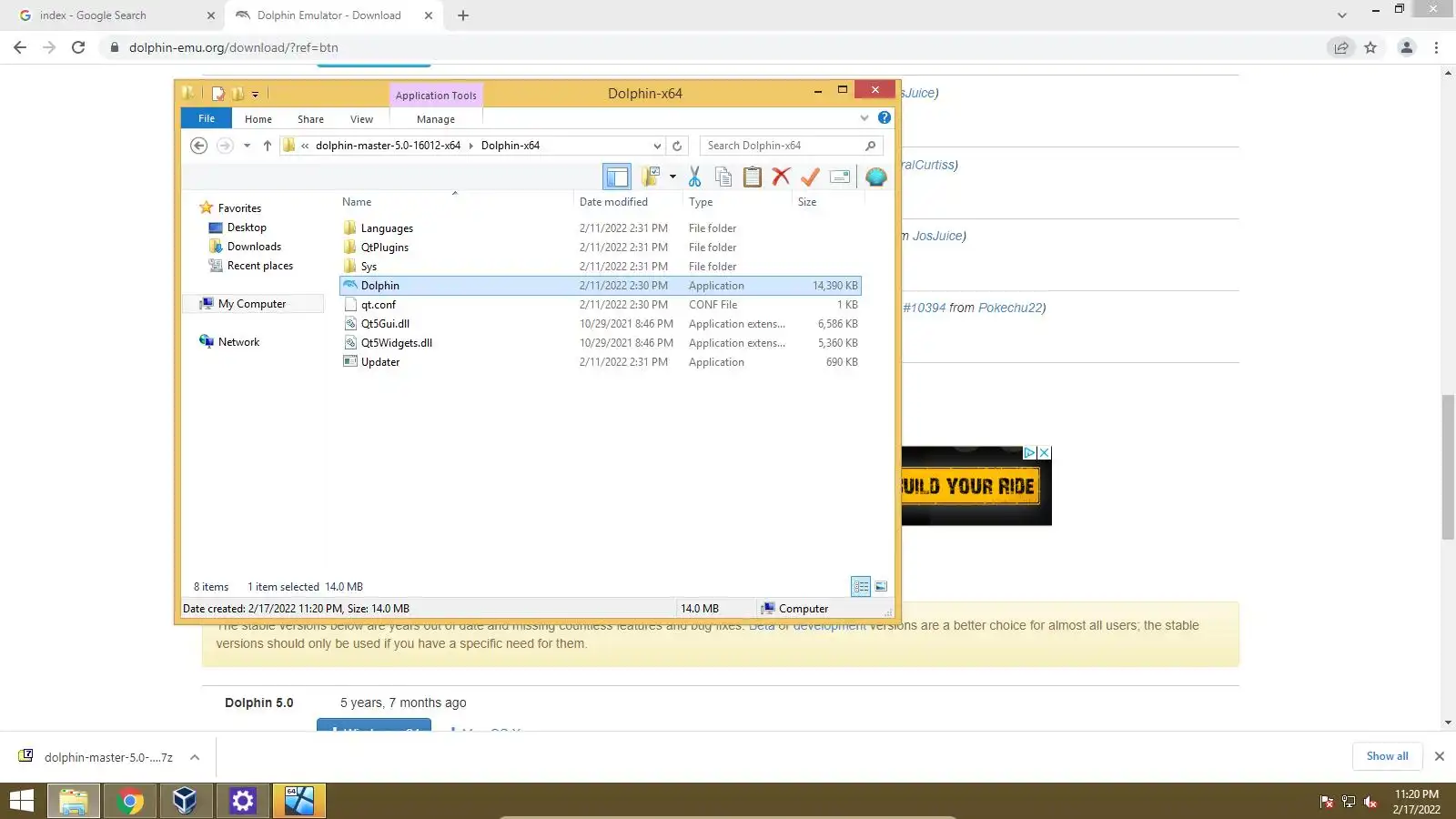Open the Windows Start button
This screenshot has height=819, width=1456.
(x=21, y=801)
